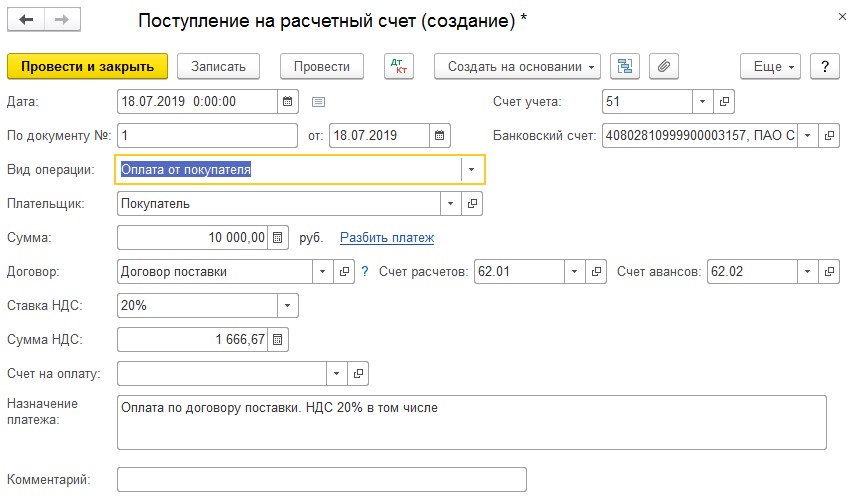Open calculator for the Сумма field
Image resolution: width=852 pixels, height=503 pixels.
coord(279,238)
